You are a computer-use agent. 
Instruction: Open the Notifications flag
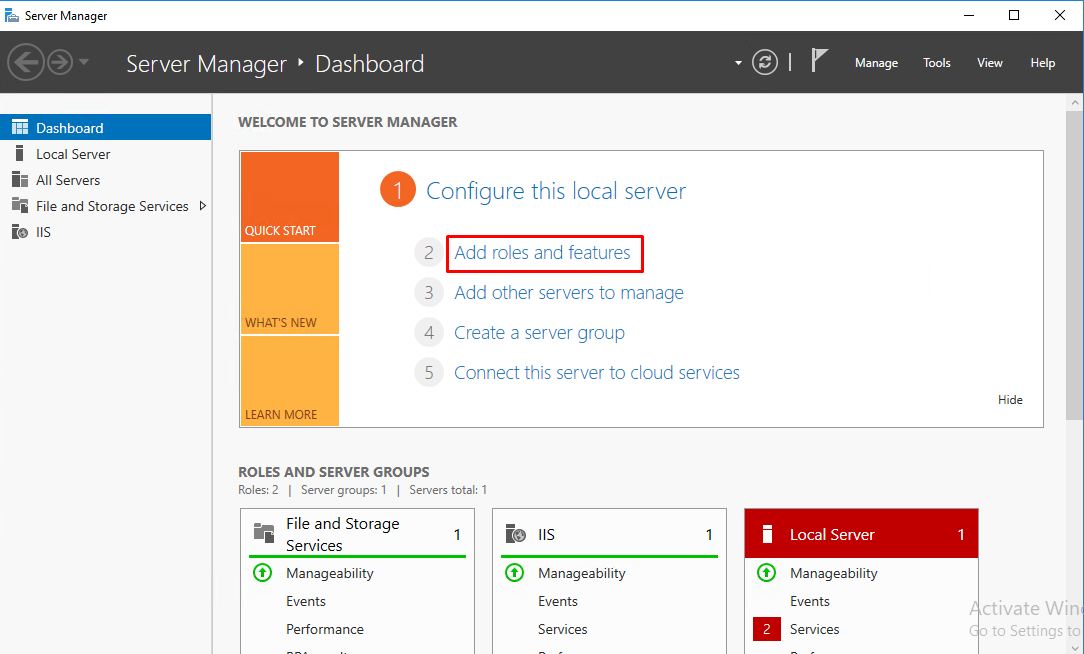coord(819,61)
